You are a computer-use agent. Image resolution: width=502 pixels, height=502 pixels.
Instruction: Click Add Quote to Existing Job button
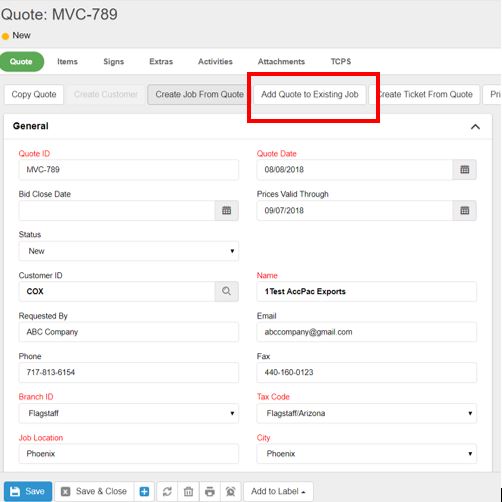[310, 95]
